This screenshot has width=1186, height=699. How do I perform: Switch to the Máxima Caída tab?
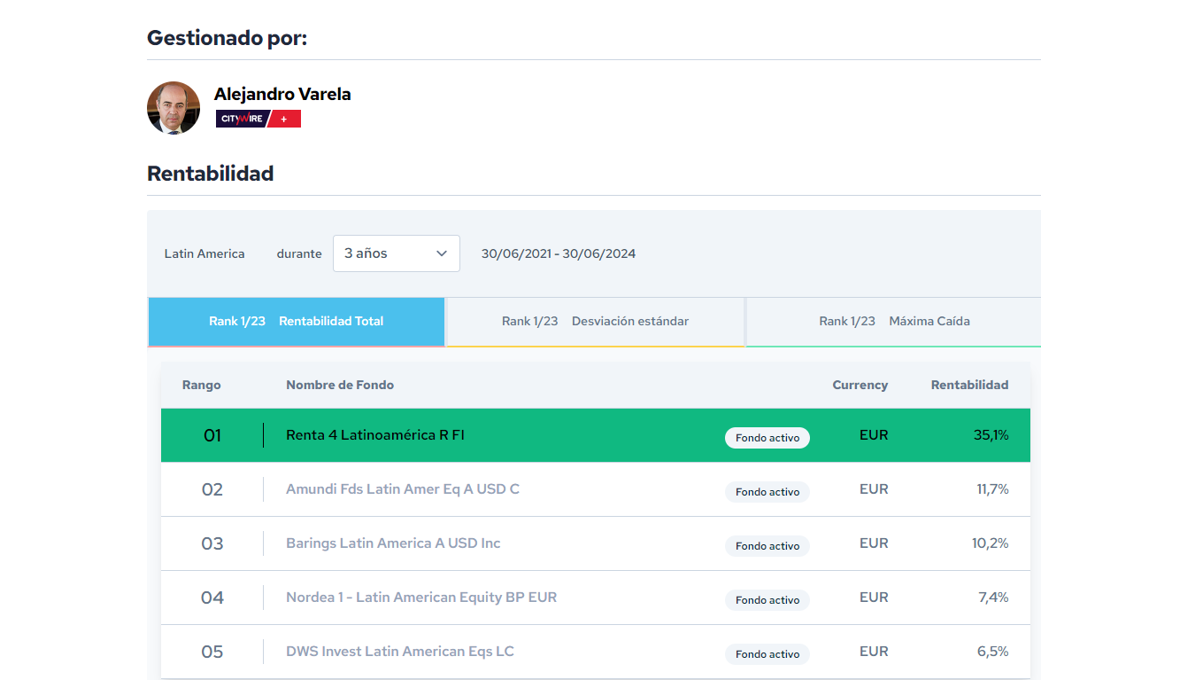tap(894, 322)
